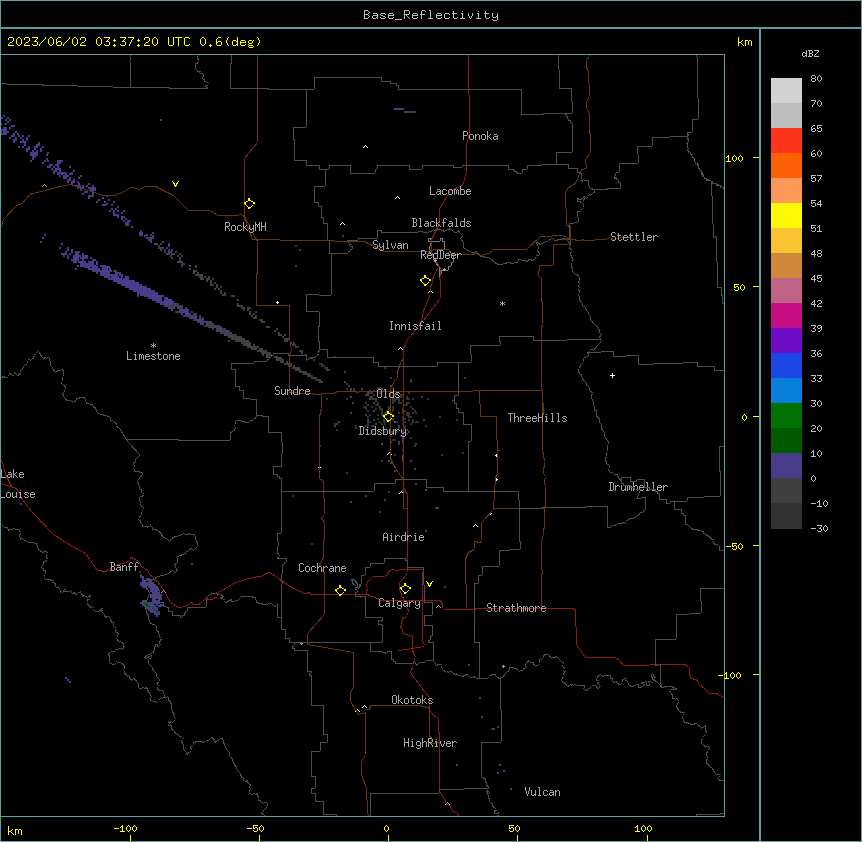862x842 pixels.
Task: Select the Banff town label
Action: (x=124, y=567)
